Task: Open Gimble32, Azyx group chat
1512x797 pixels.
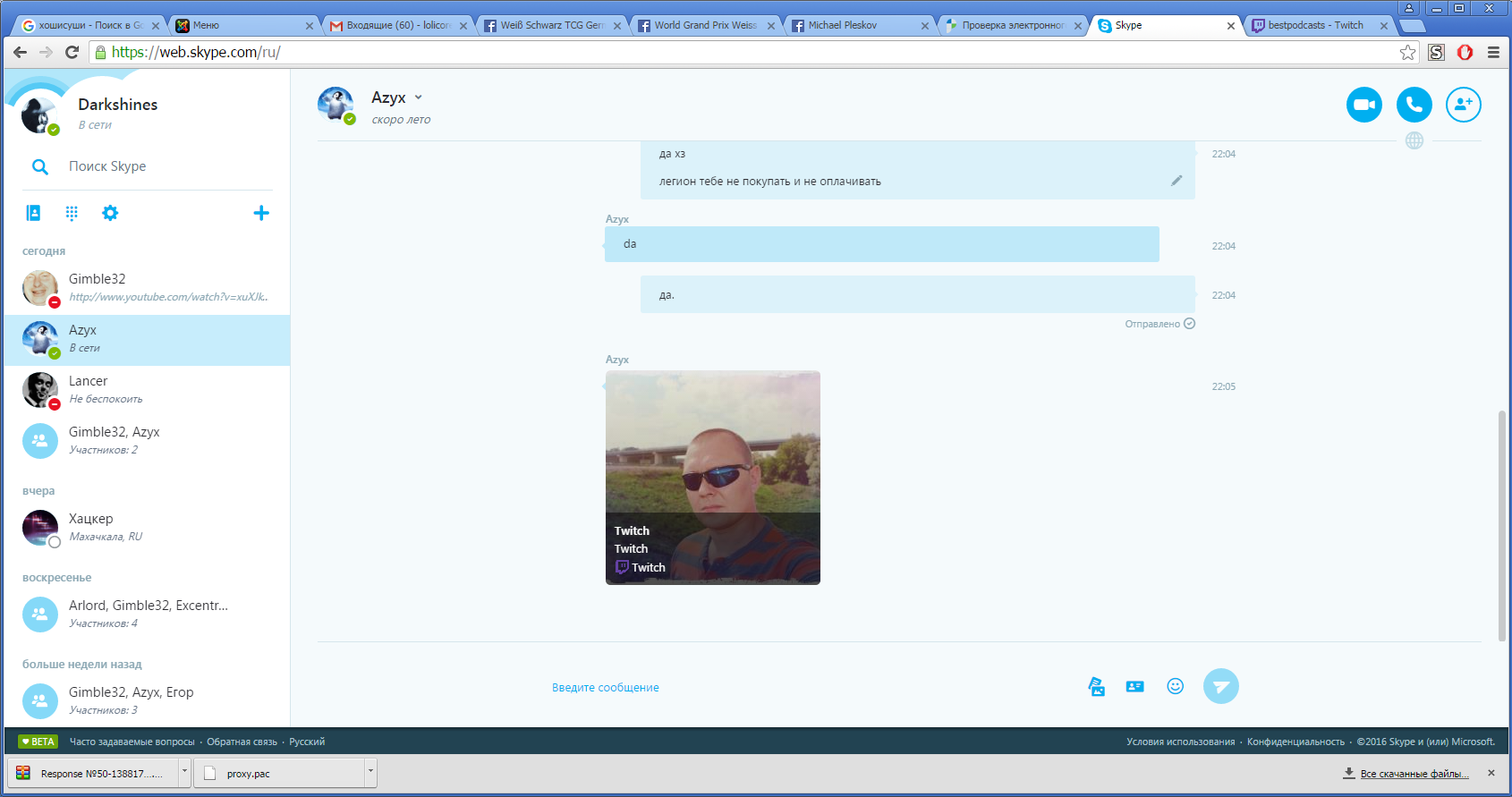Action: 147,441
